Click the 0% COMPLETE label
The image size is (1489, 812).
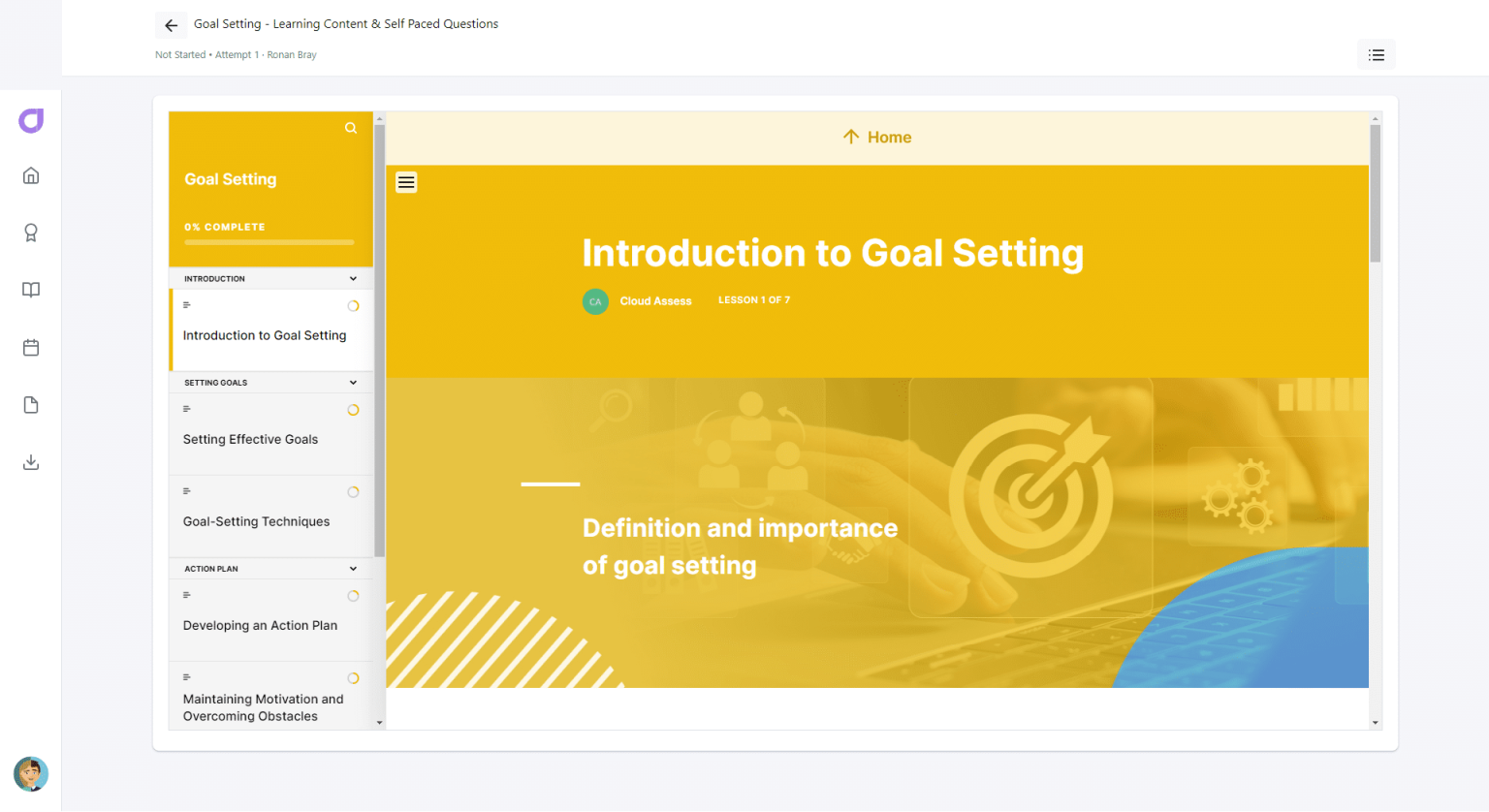225,227
